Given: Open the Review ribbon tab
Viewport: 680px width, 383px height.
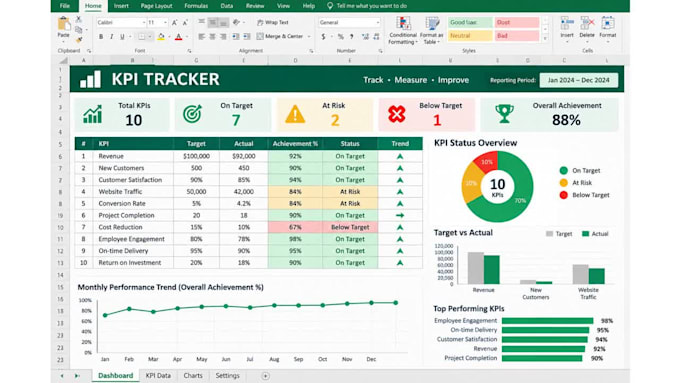Looking at the screenshot, I should (x=255, y=6).
